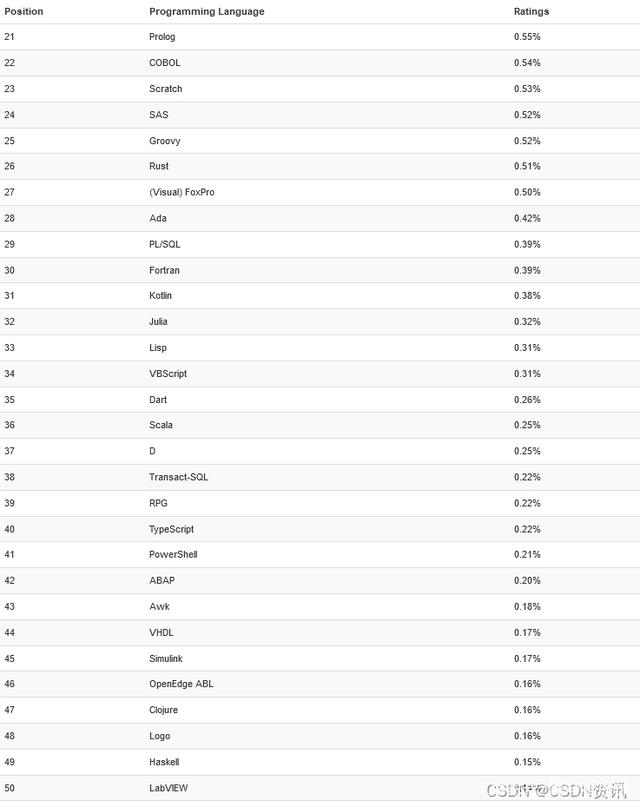Screen dimensions: 640x807
Task: Select Kotlin in the table
Action: coord(160,296)
